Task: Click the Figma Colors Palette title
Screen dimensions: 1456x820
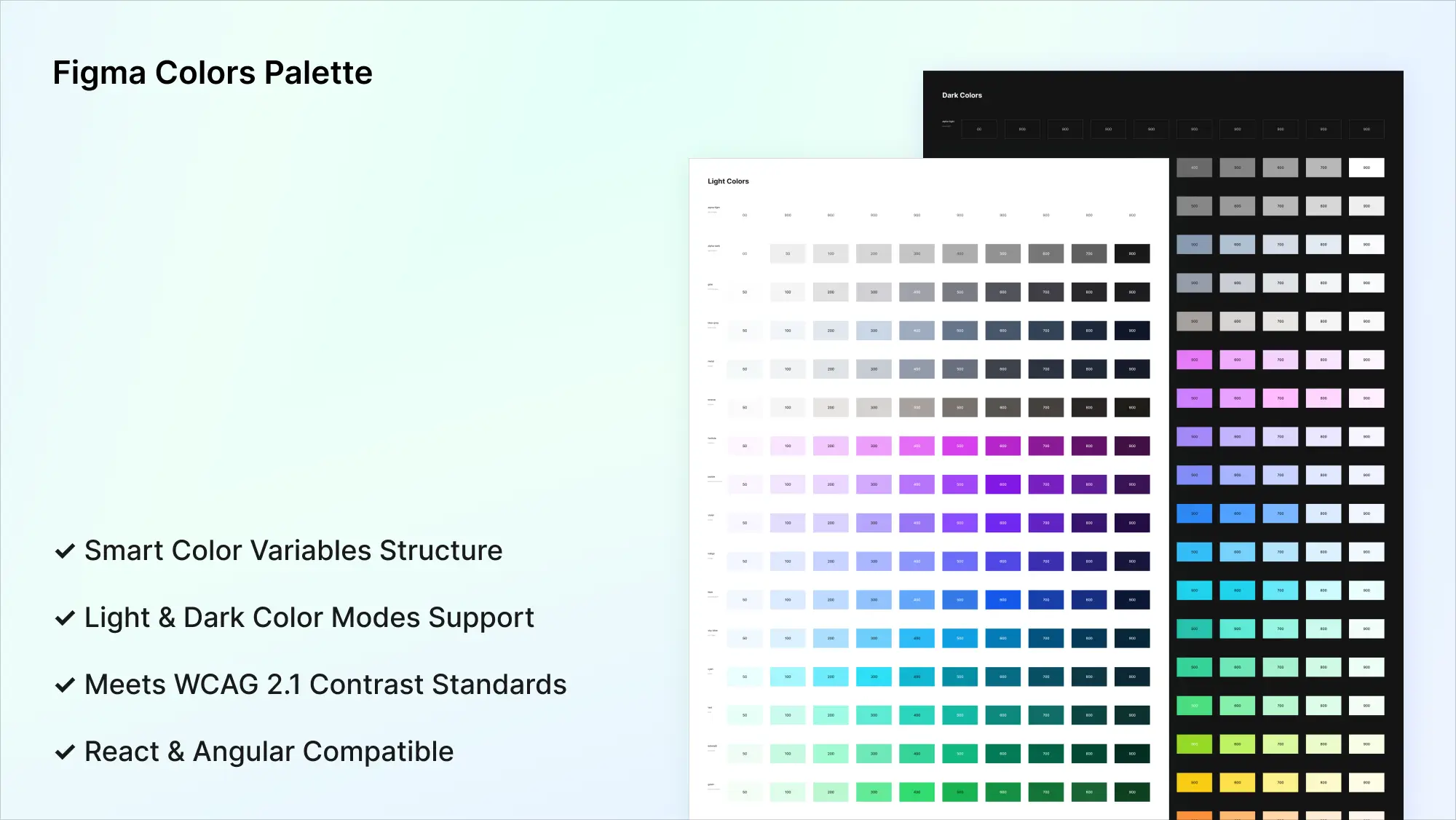Action: click(213, 73)
